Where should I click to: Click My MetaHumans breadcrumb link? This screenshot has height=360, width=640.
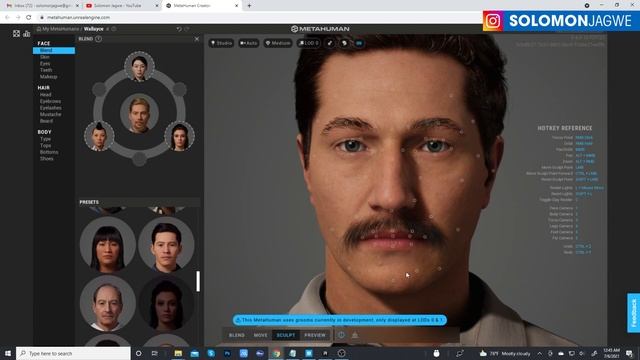coord(60,29)
